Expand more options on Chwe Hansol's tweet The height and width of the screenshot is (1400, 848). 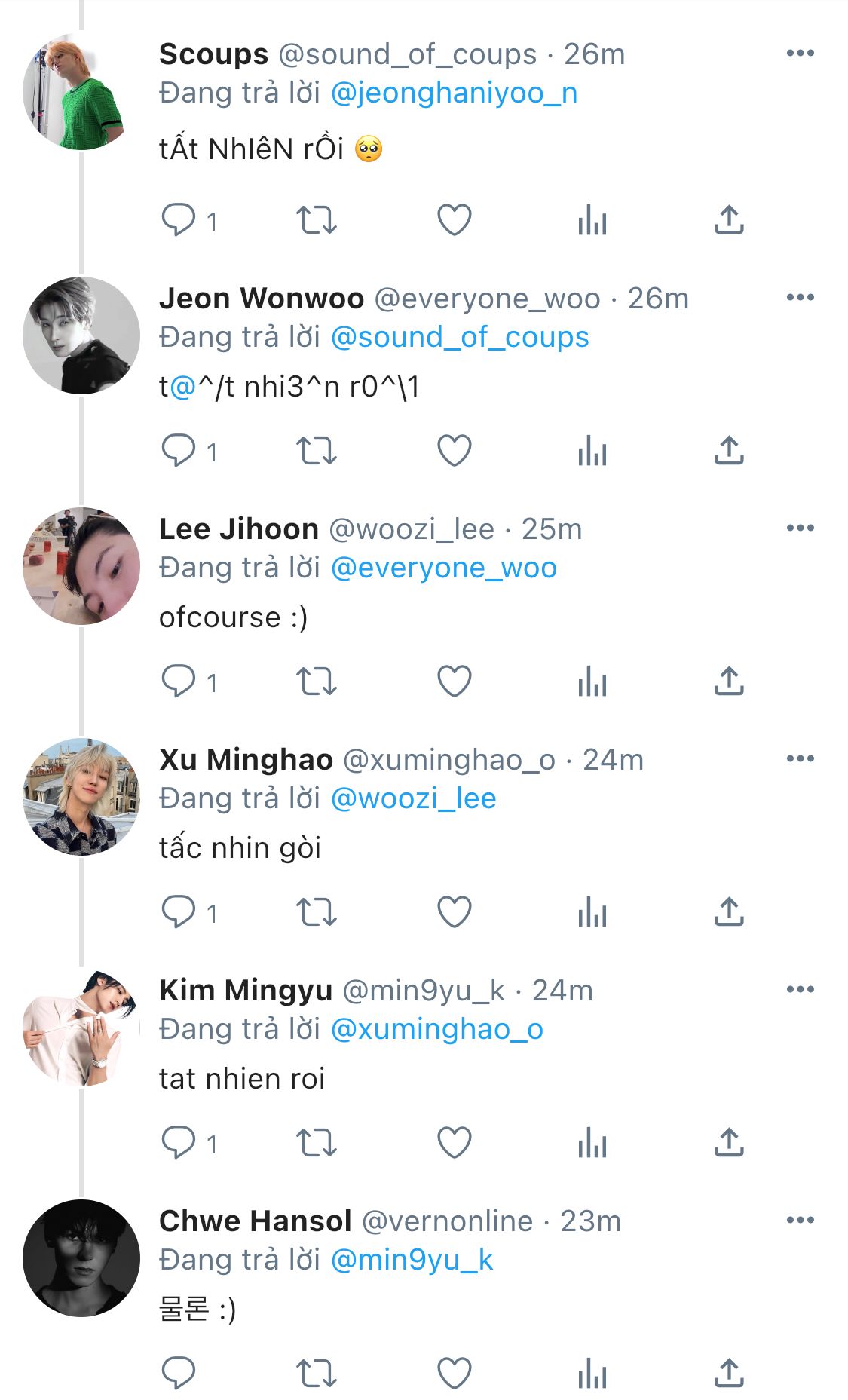coord(800,1220)
